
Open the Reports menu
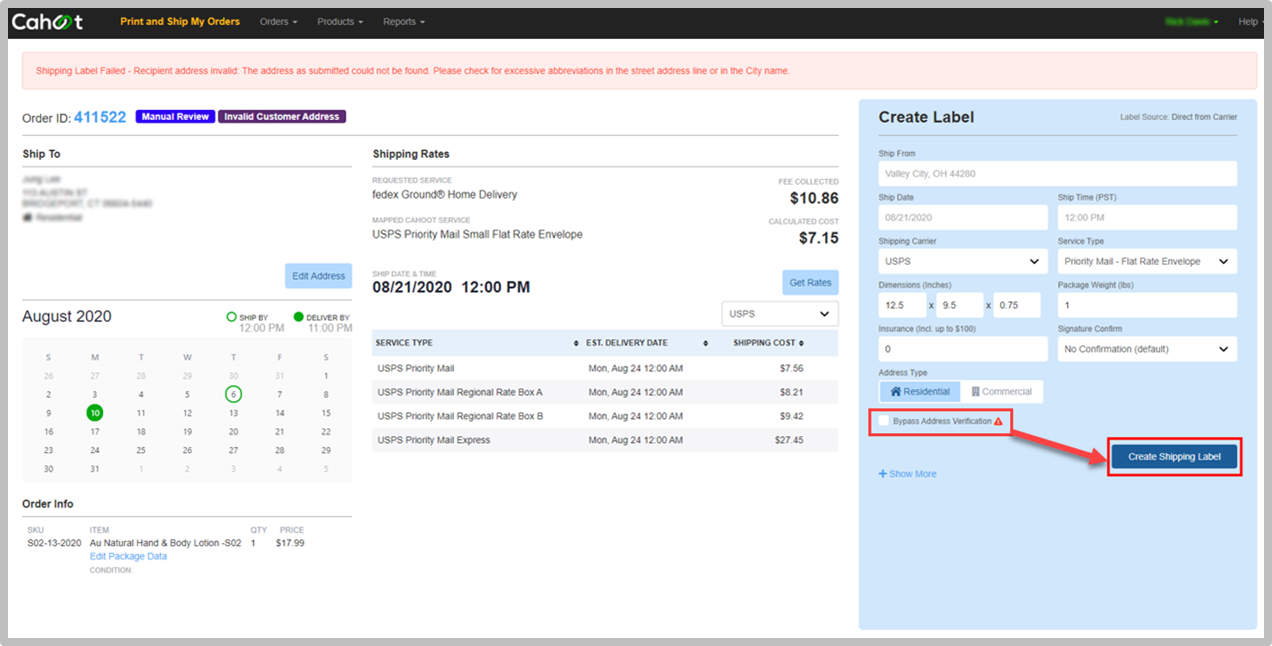[x=404, y=21]
